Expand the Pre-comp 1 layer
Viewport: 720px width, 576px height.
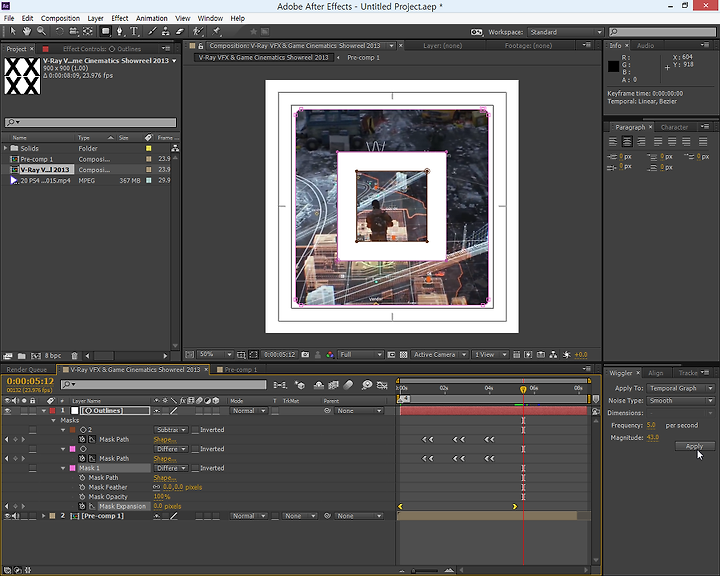tap(44, 516)
